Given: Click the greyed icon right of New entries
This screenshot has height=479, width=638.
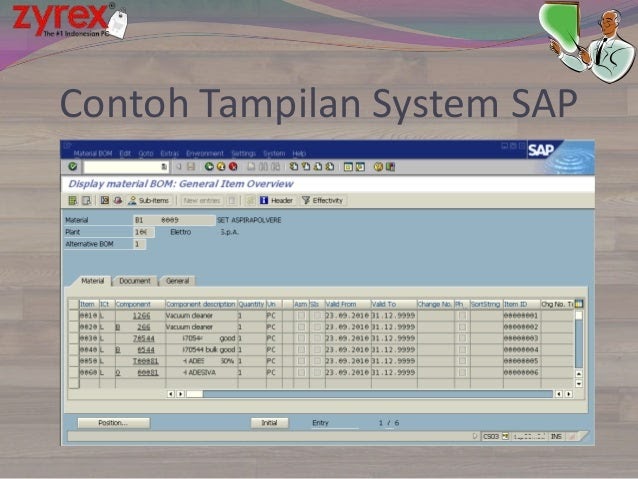Looking at the screenshot, I should coord(232,200).
